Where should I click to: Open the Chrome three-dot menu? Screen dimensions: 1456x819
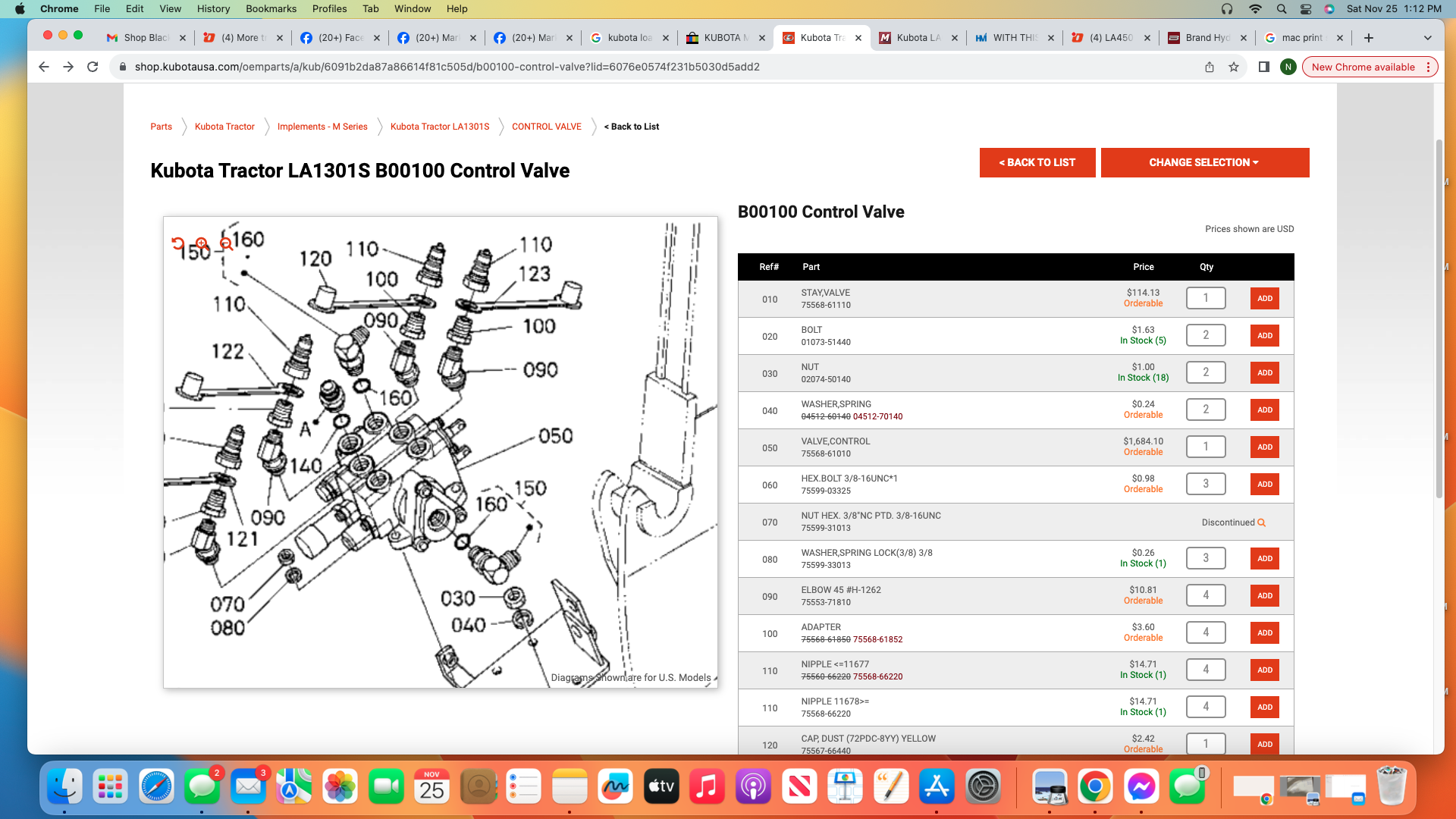(x=1428, y=67)
